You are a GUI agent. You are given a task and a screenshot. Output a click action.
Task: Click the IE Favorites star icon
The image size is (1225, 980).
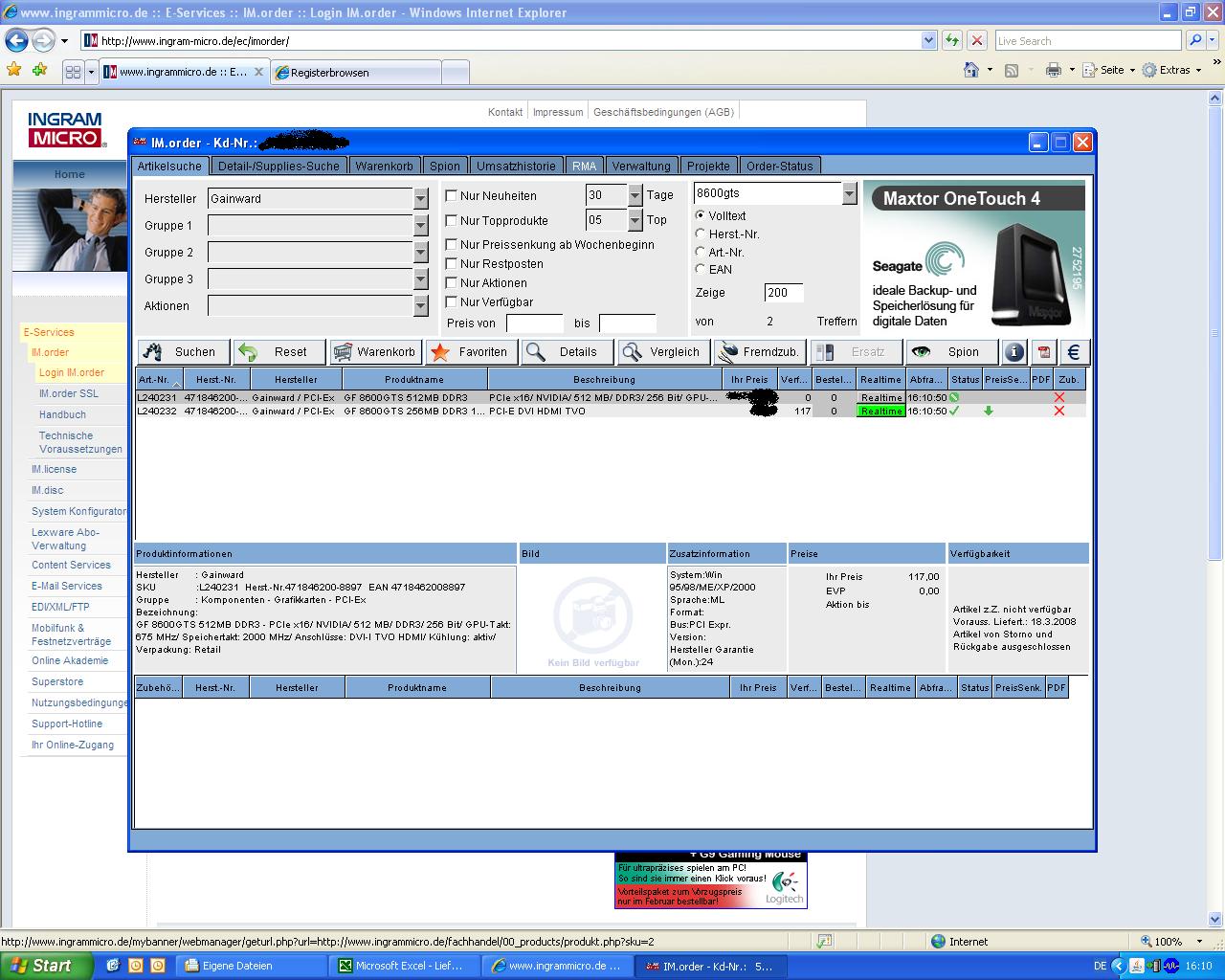pos(13,70)
